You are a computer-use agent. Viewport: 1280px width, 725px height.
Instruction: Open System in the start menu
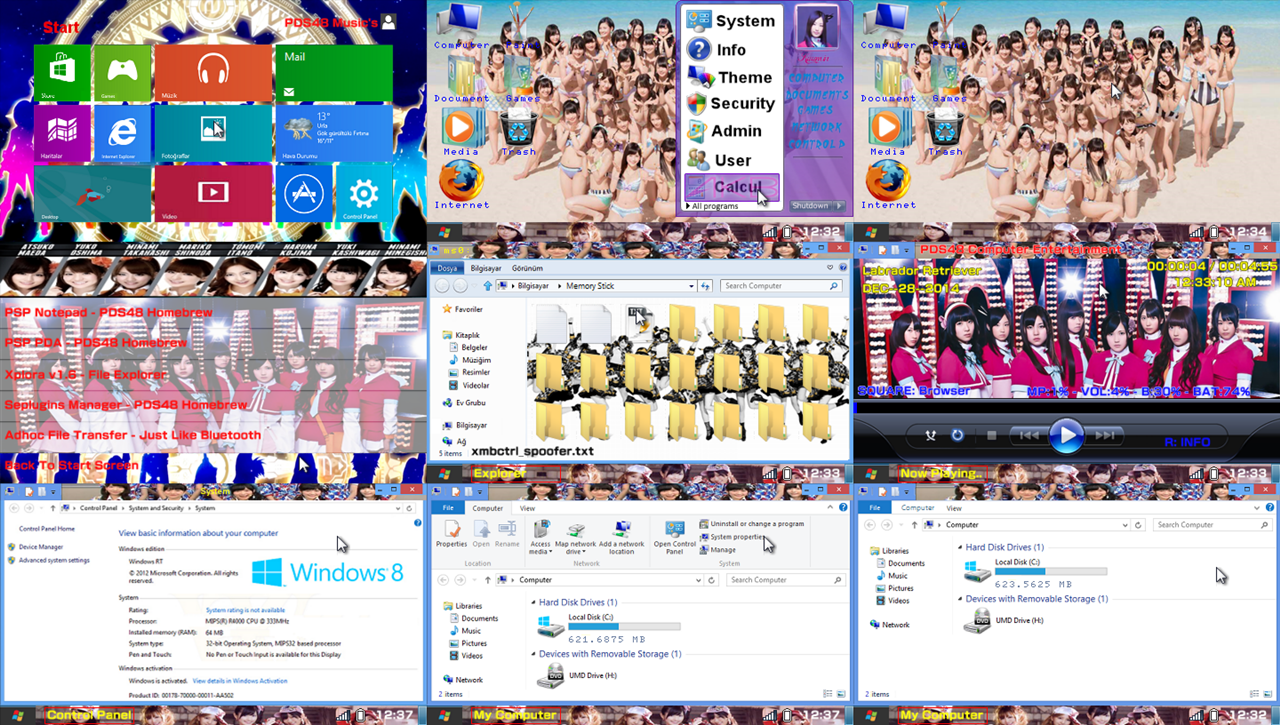[x=731, y=21]
